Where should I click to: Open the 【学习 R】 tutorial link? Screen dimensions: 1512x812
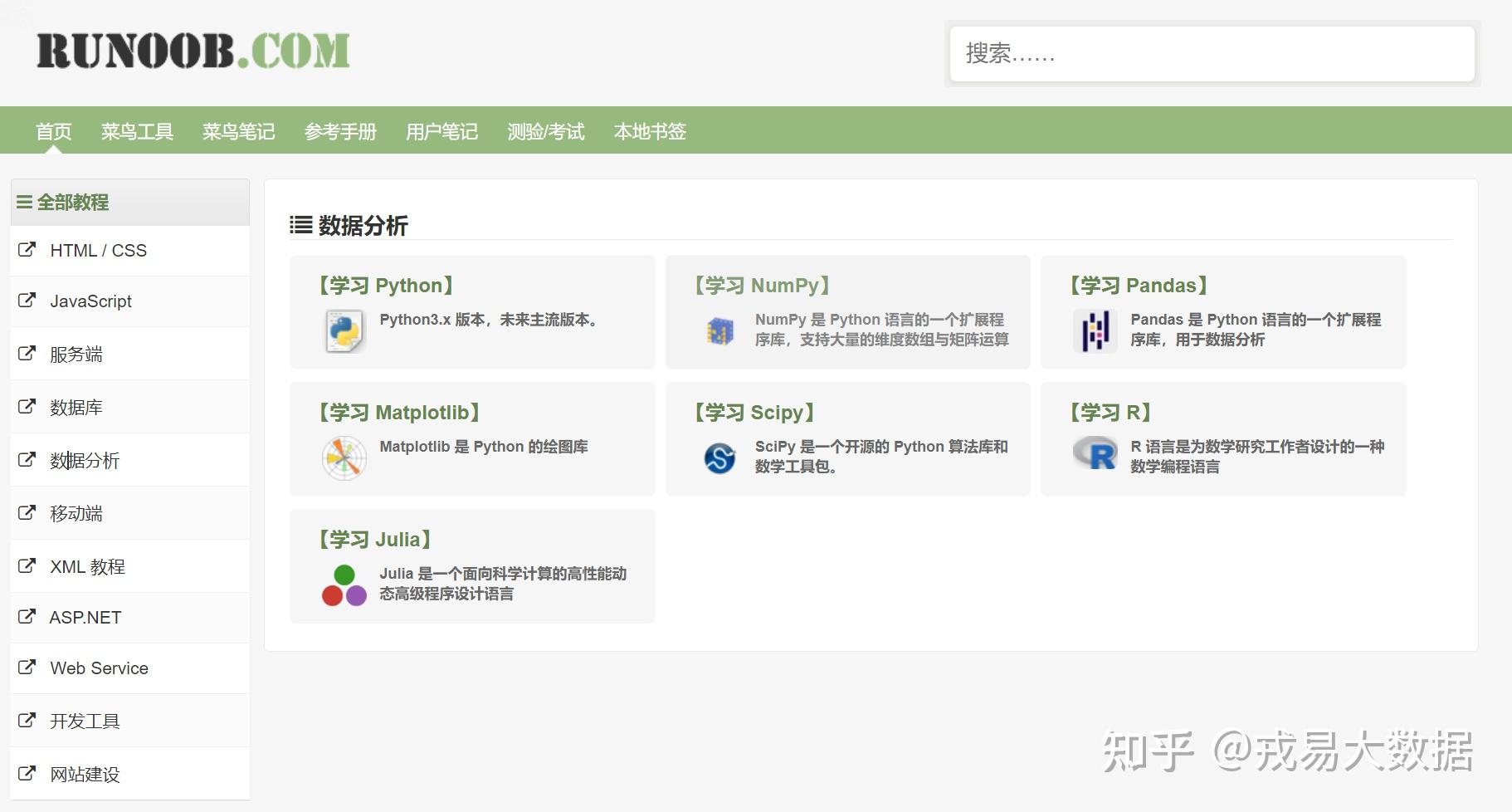point(1110,413)
